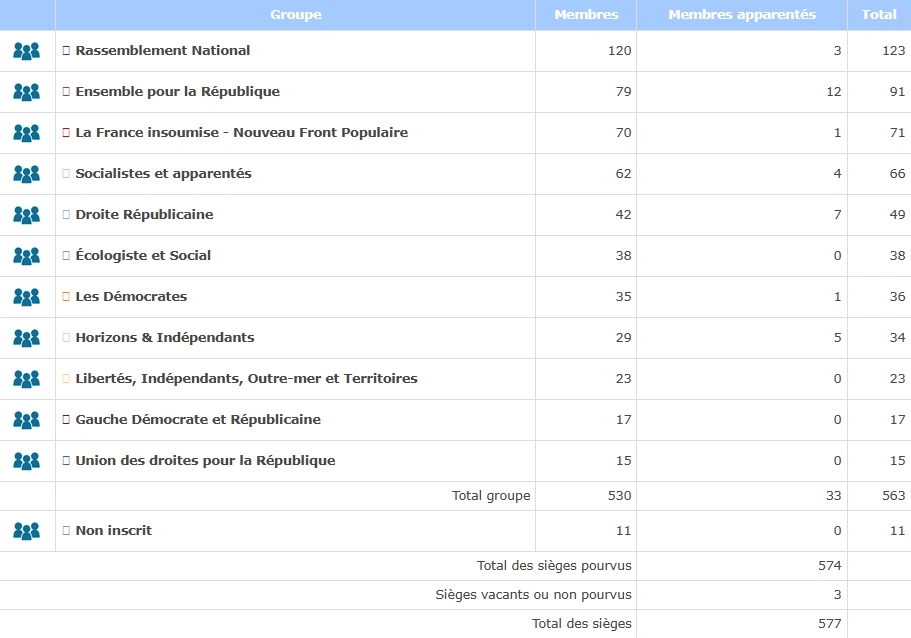
Task: Click the orange color marker beside Les Démocrates
Action: point(66,297)
